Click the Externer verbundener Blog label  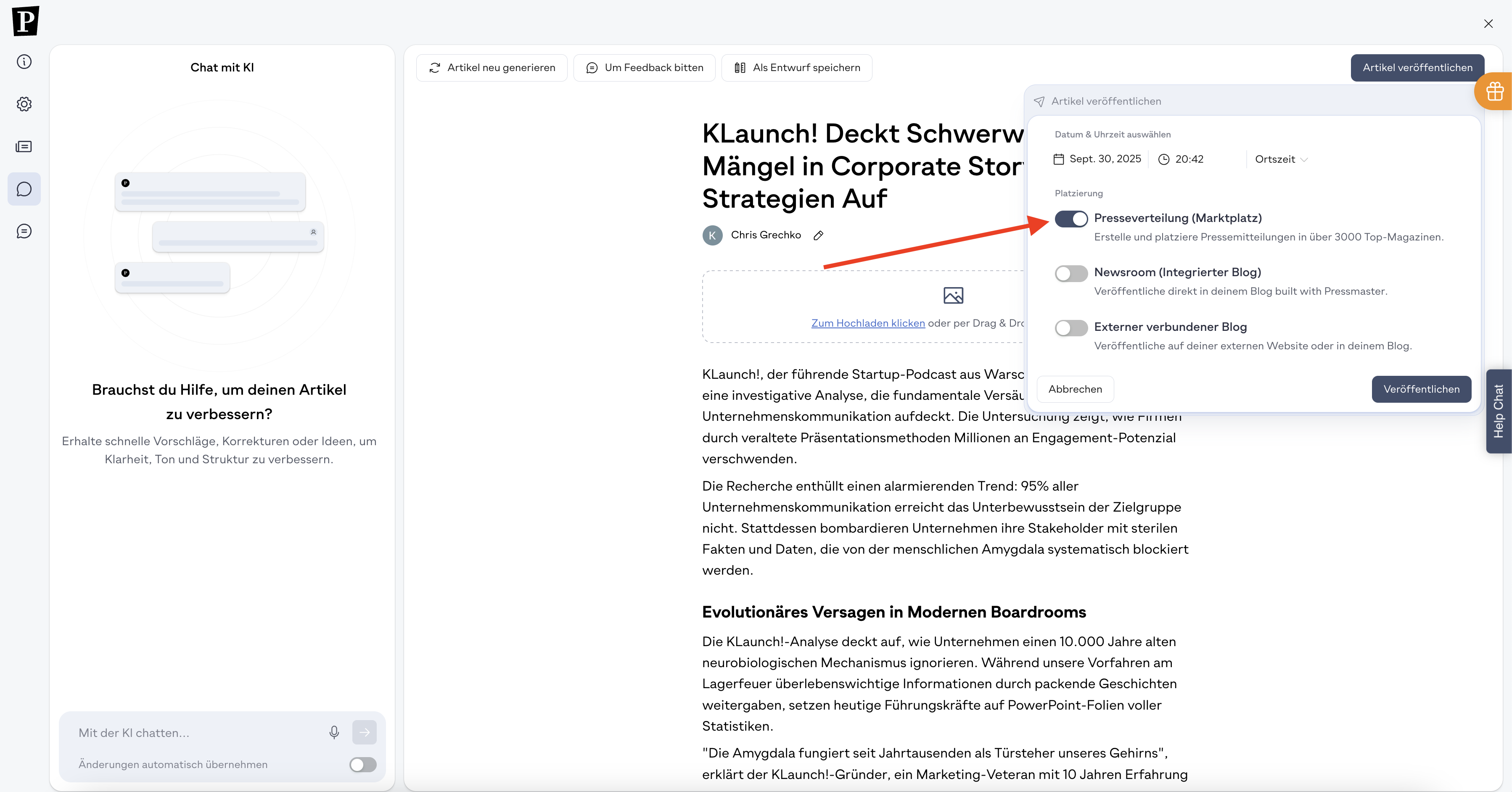[x=1171, y=327]
